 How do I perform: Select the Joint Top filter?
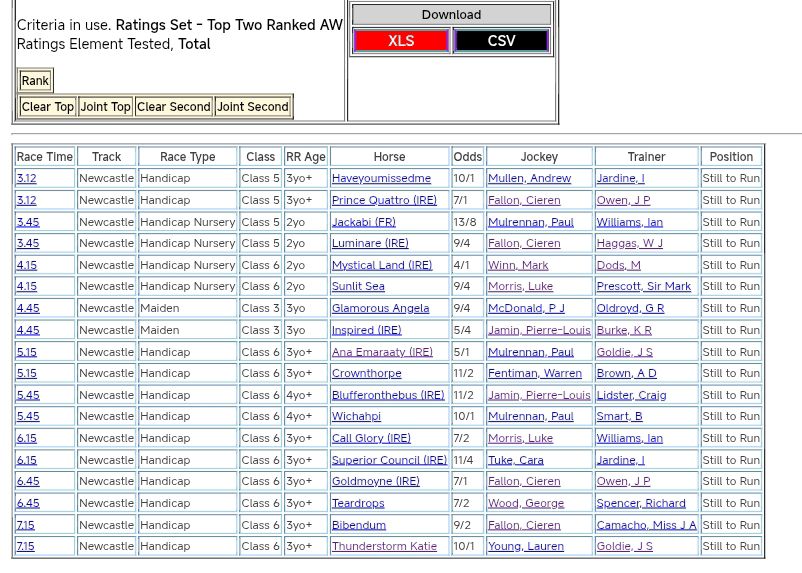coord(105,107)
